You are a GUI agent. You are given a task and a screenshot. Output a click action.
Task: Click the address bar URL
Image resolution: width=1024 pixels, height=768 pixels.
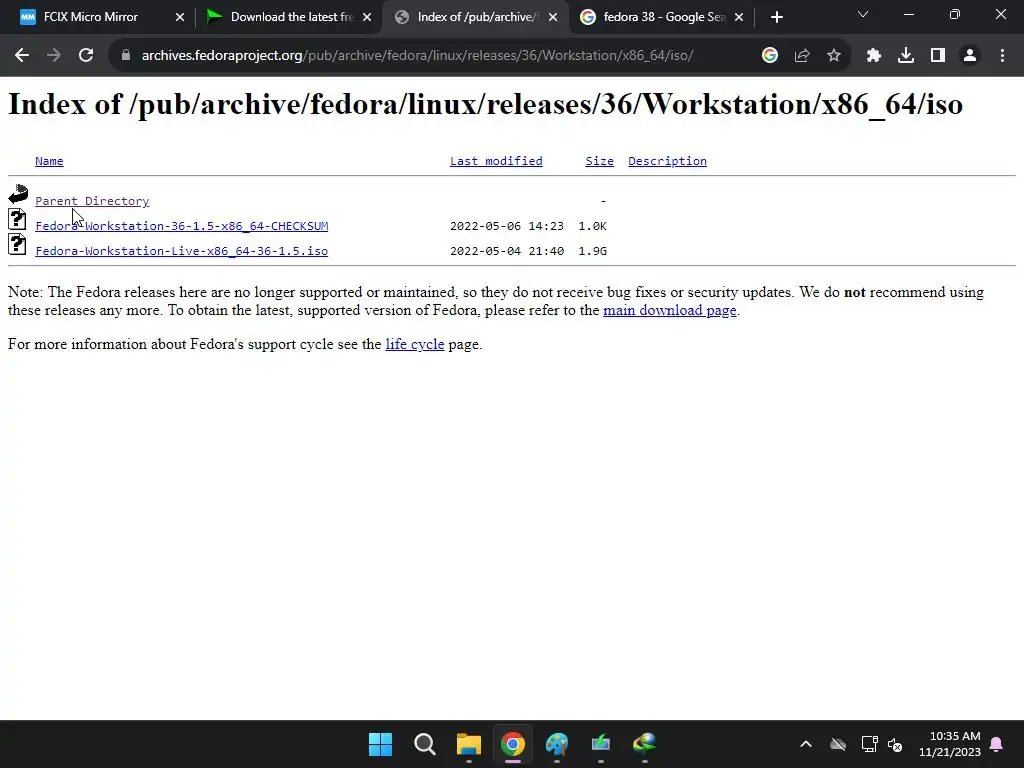pyautogui.click(x=417, y=56)
